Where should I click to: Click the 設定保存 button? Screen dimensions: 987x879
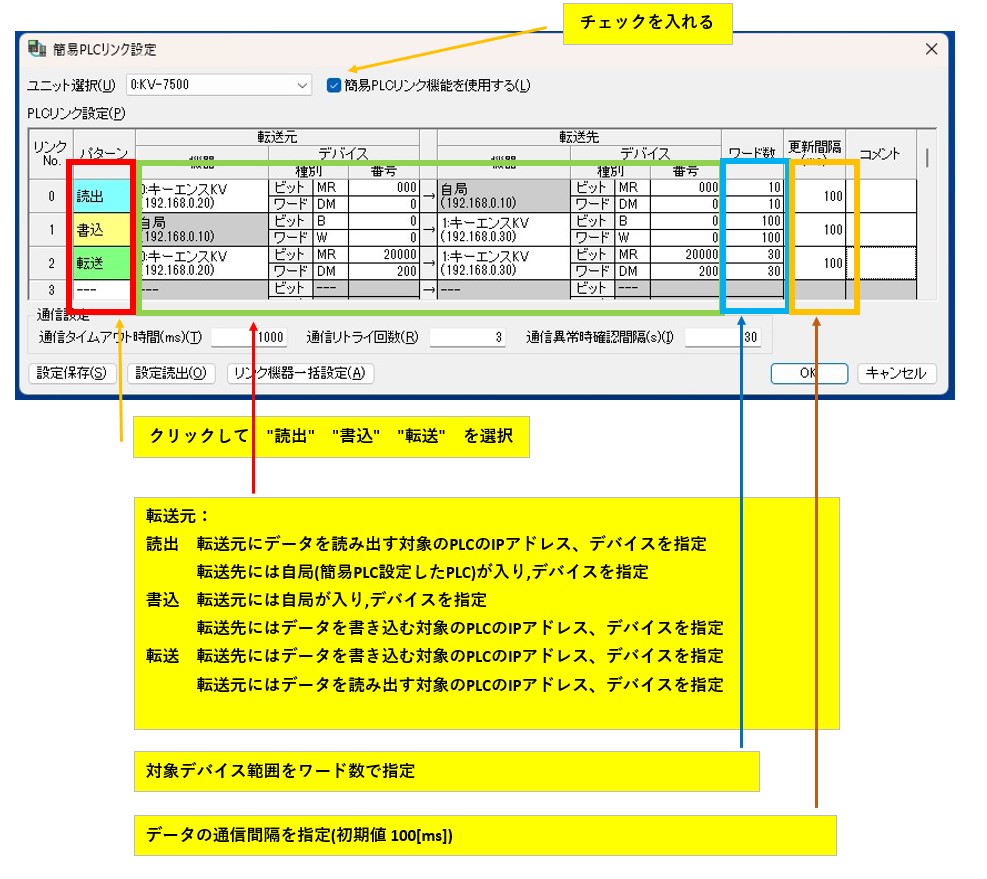click(x=74, y=373)
